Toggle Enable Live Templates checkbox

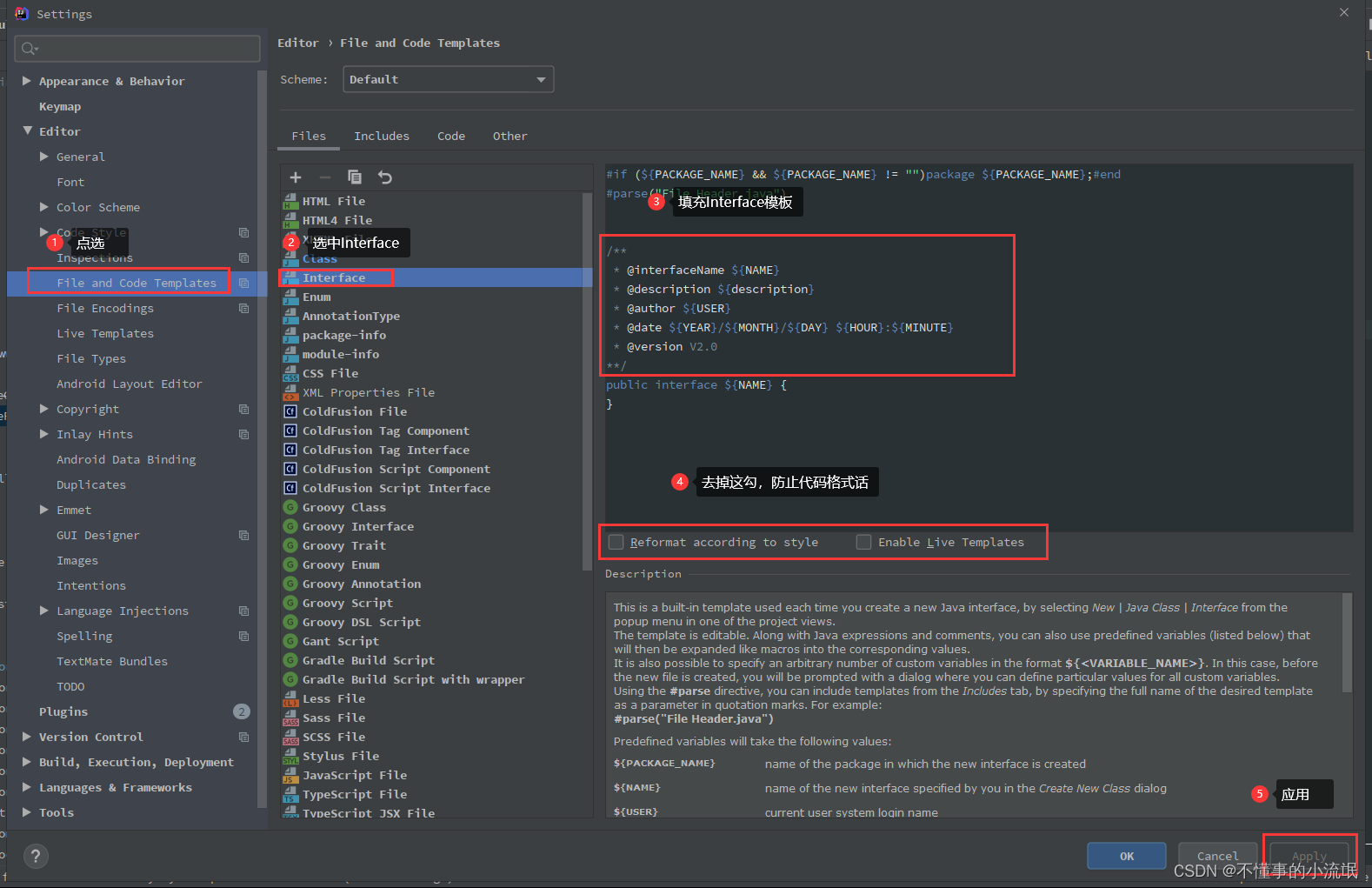click(x=864, y=543)
